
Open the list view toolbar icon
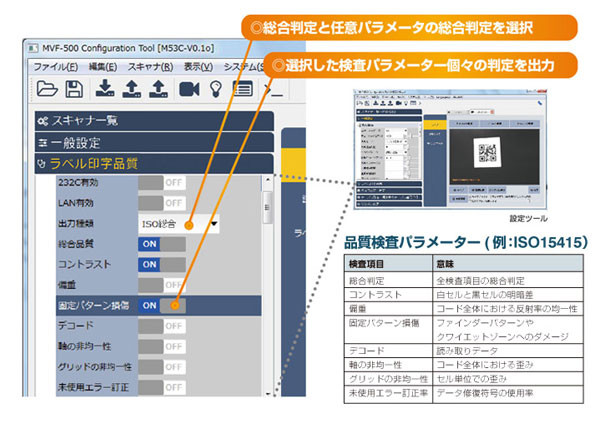[243, 89]
